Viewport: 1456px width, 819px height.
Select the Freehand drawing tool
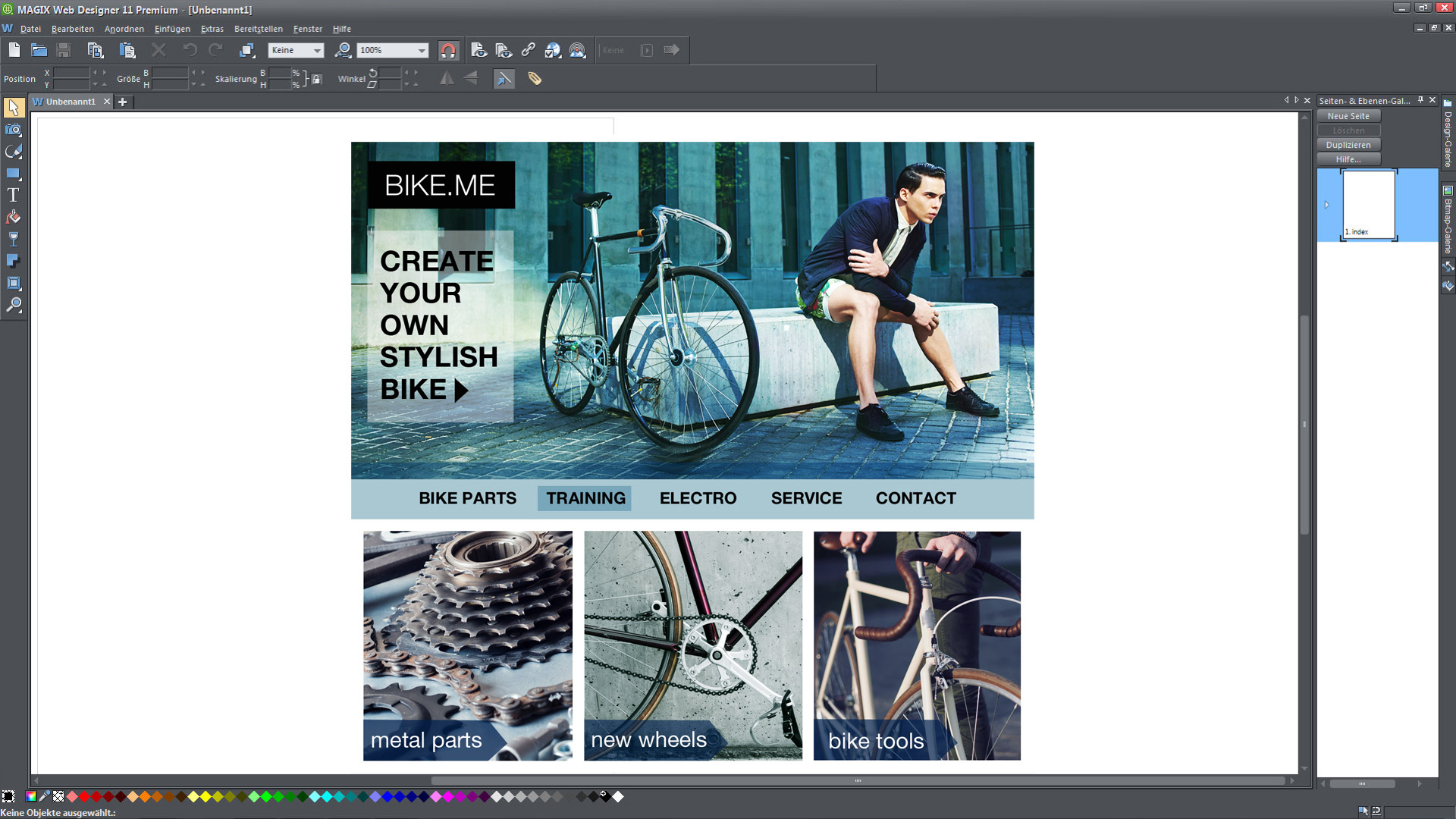click(x=14, y=152)
